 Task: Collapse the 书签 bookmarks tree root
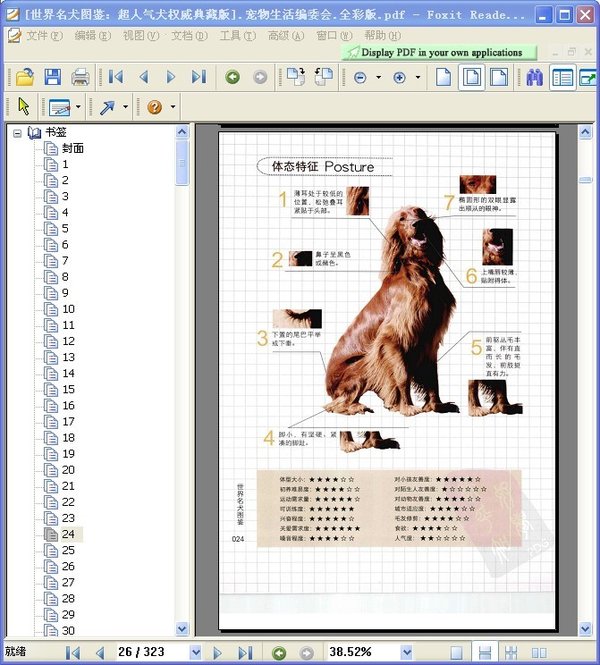click(x=17, y=132)
